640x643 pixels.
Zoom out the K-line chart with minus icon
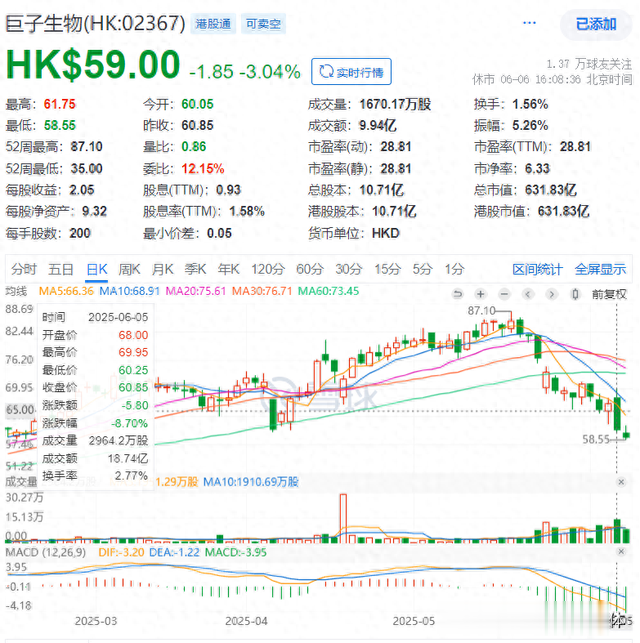pos(504,294)
